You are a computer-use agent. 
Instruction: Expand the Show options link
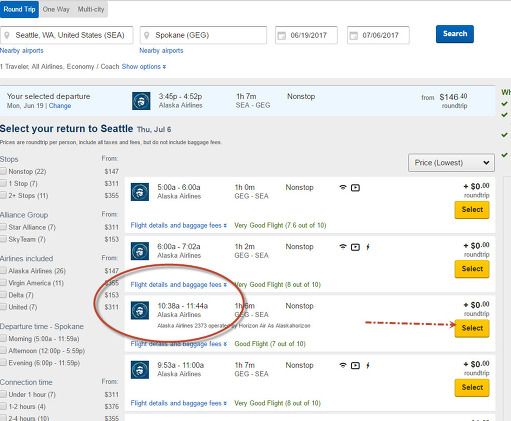click(144, 67)
